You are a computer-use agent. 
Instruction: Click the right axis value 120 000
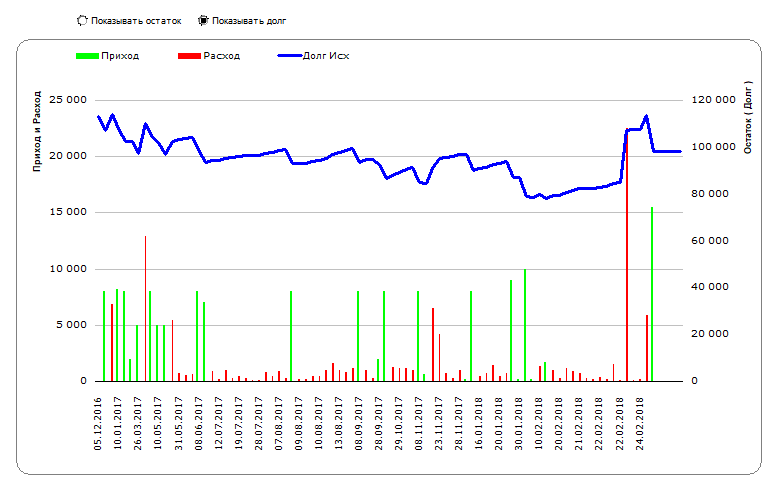pos(713,100)
